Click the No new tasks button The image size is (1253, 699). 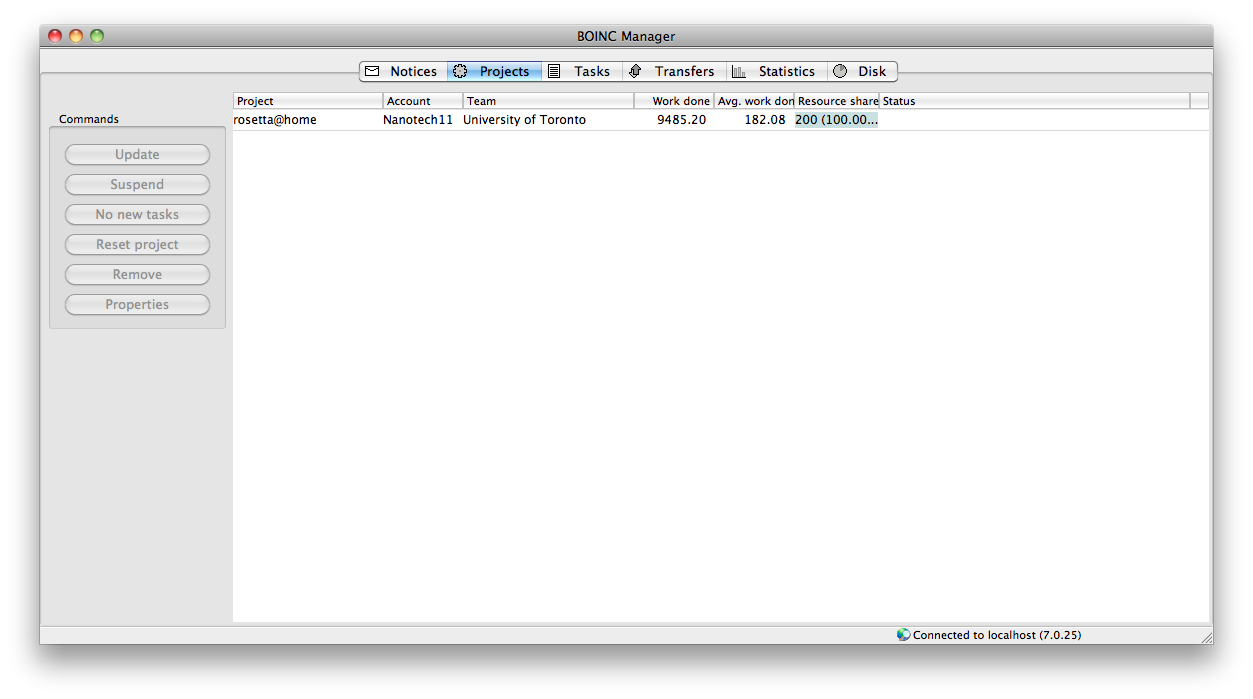[x=138, y=215]
